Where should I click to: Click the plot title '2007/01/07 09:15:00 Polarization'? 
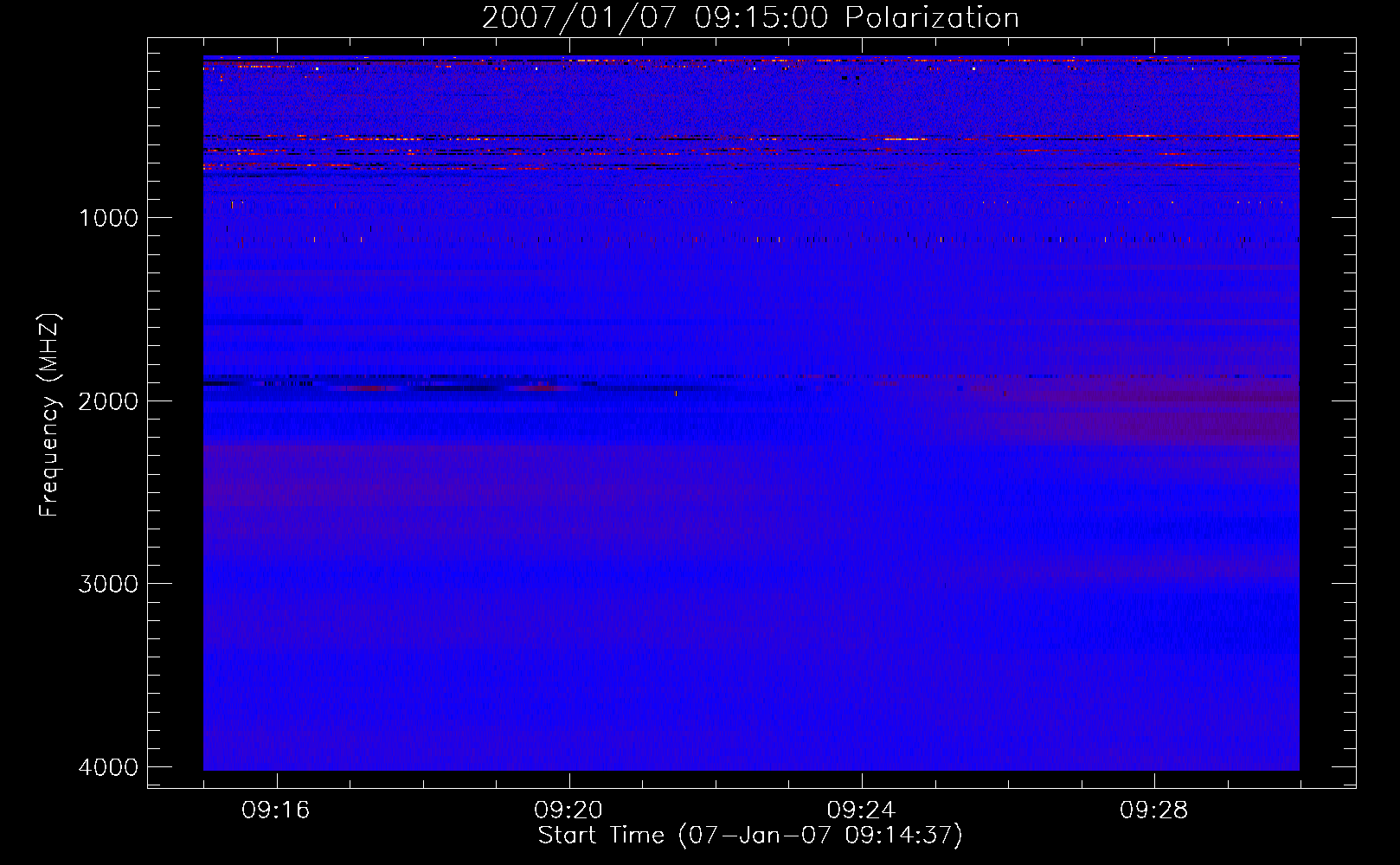click(750, 18)
